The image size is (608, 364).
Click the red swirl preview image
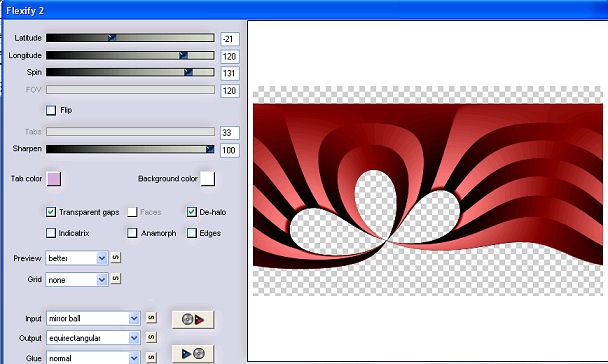tap(428, 191)
